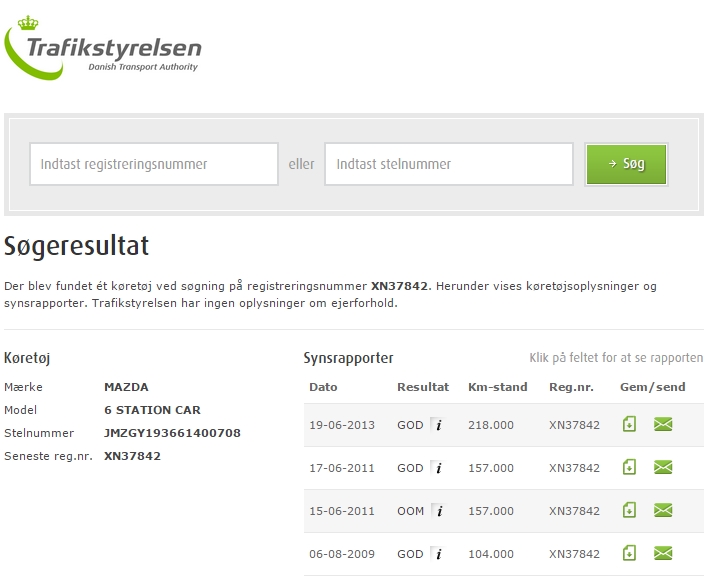Open the report dated 15-06-2011
This screenshot has height=588, width=711.
click(342, 511)
